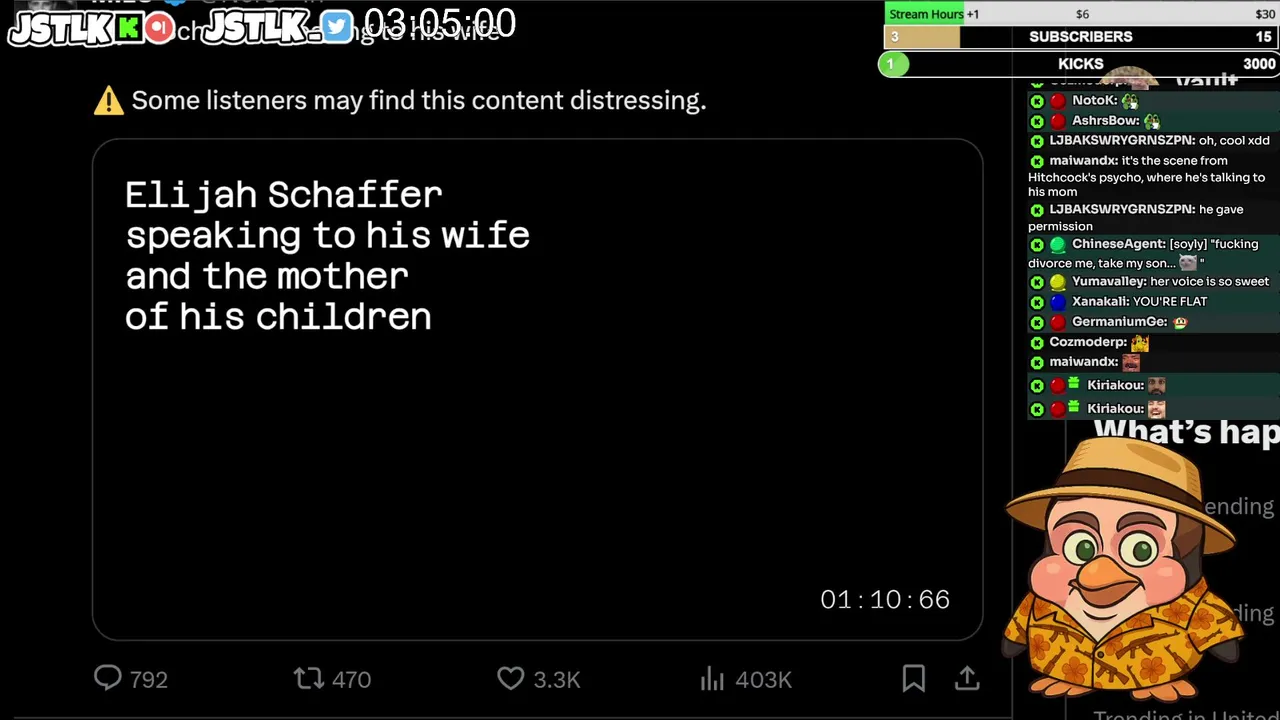Viewport: 1280px width, 720px height.
Task: Open view analytics bar-chart icon
Action: (712, 679)
